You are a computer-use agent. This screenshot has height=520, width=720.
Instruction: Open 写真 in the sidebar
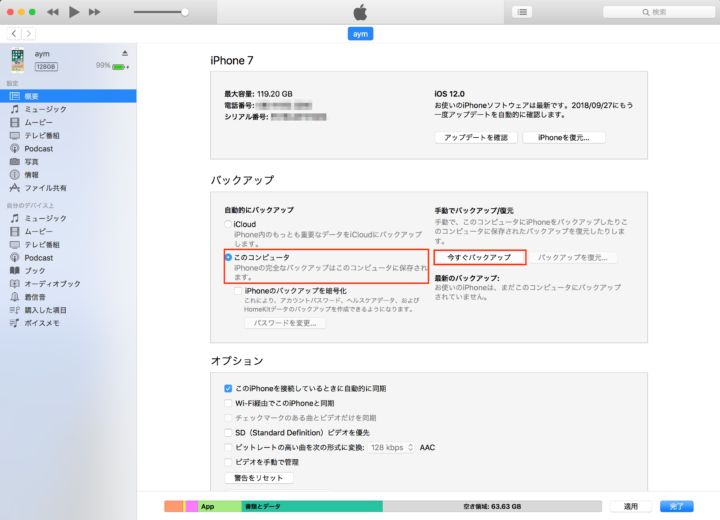coord(68,162)
